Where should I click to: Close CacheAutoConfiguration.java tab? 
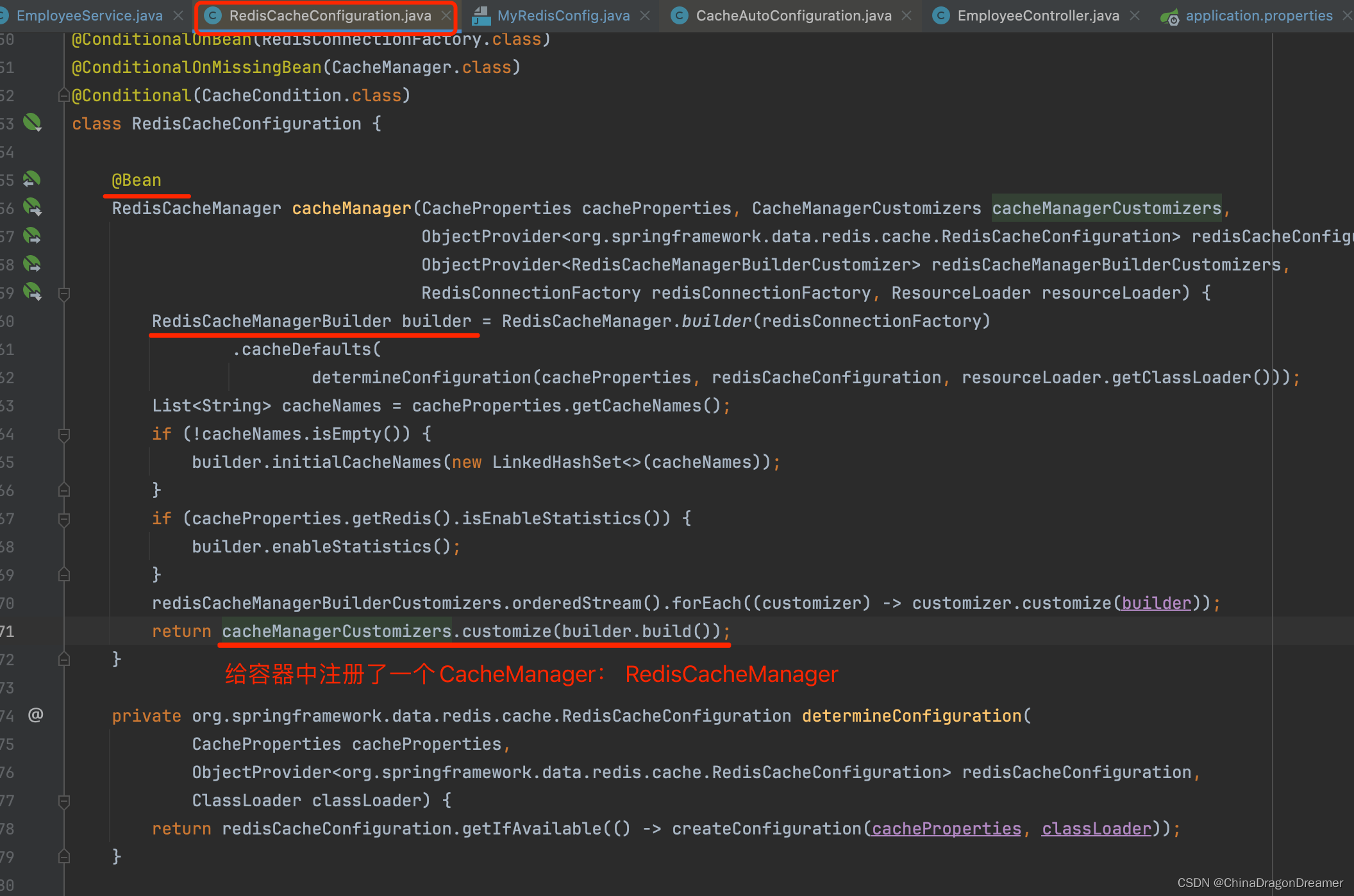pyautogui.click(x=907, y=15)
